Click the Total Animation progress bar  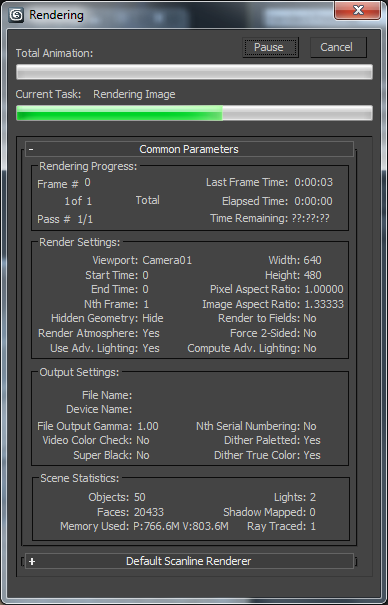point(194,72)
